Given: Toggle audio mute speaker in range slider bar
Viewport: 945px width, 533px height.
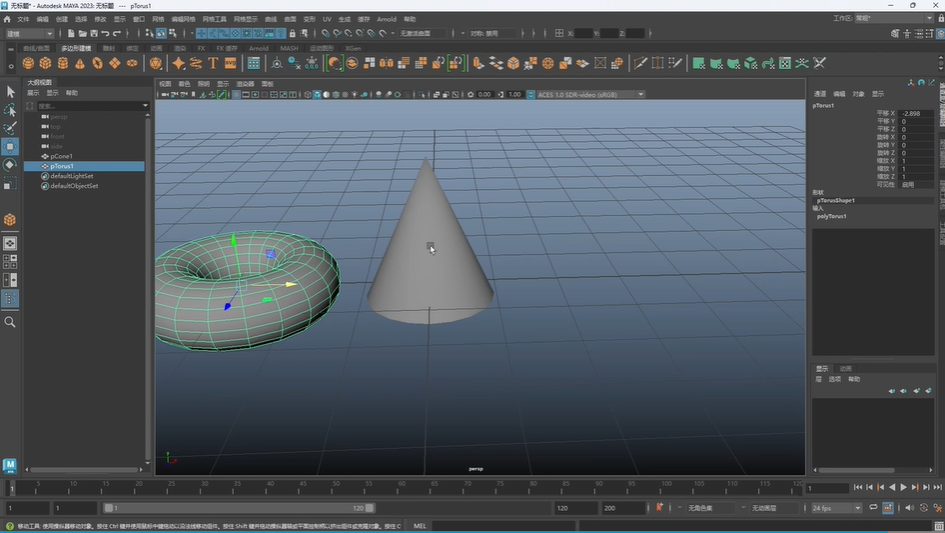Looking at the screenshot, I should tap(909, 508).
